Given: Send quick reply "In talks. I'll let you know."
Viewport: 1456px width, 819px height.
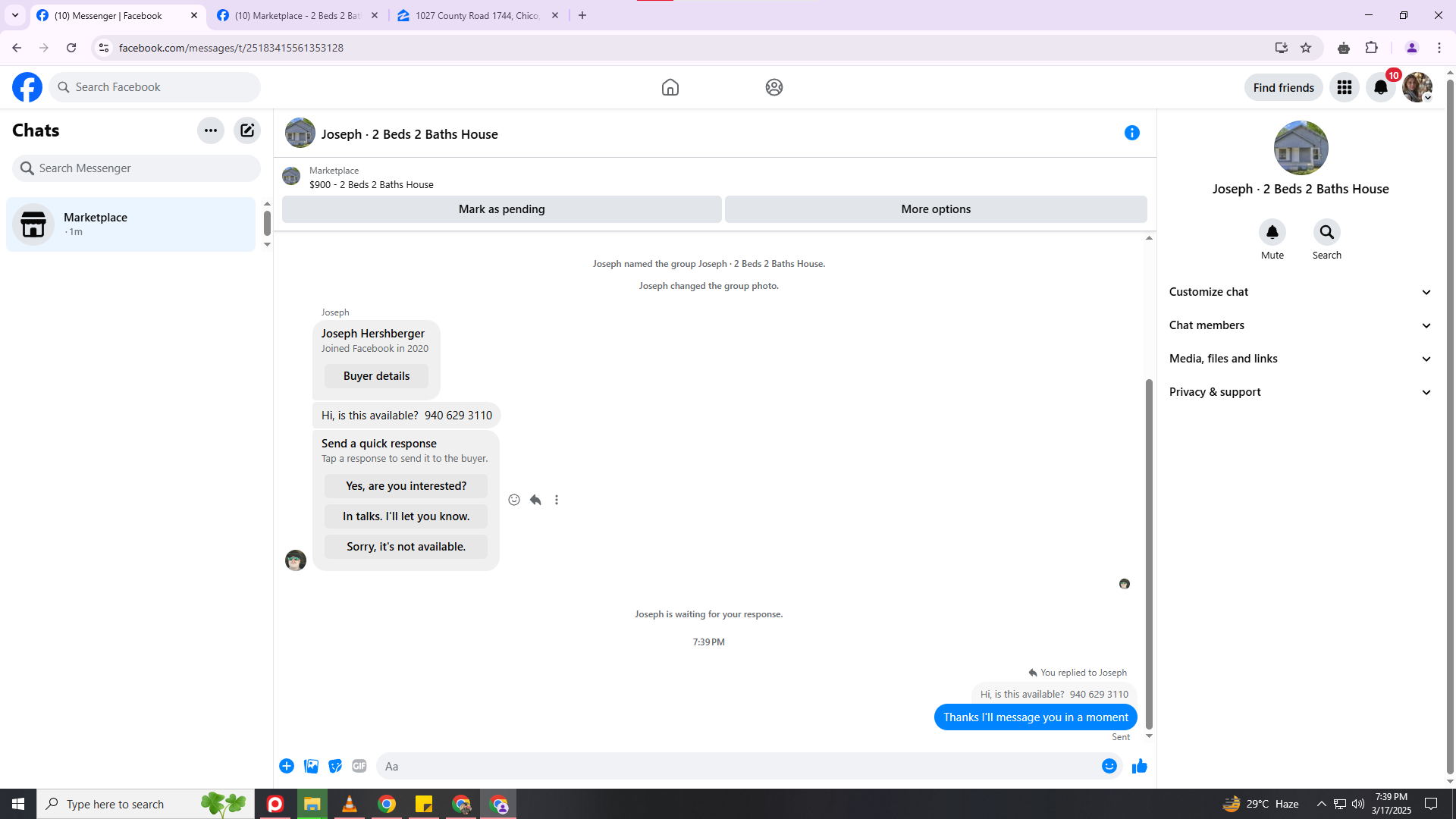Looking at the screenshot, I should pos(406,516).
